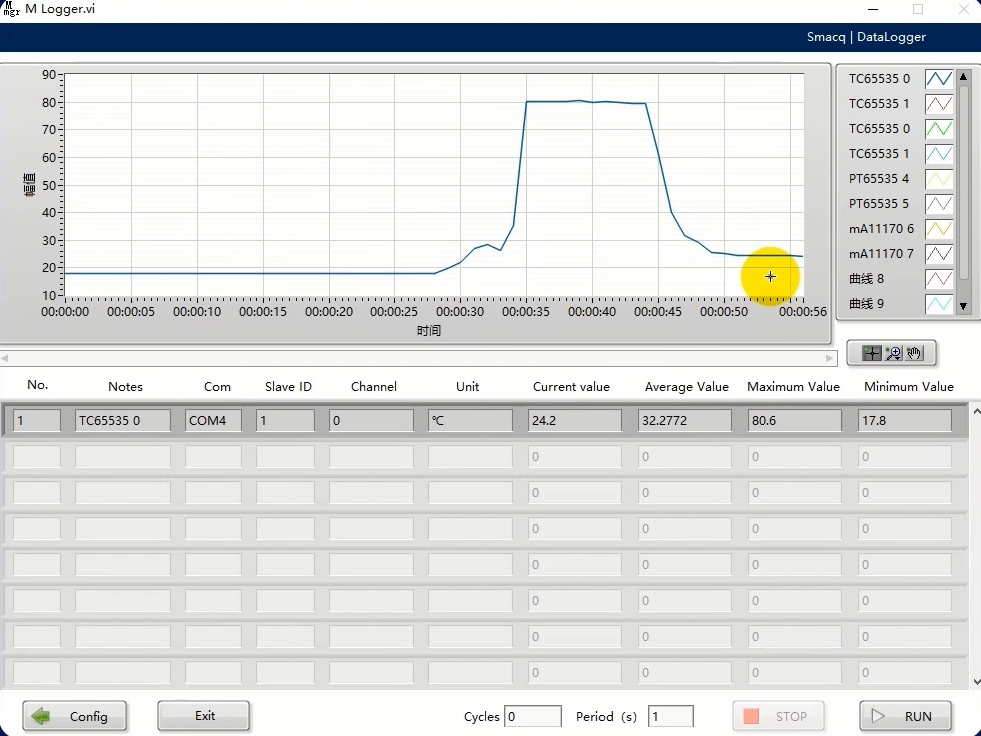Open plot style icon for mA11170 7
The height and width of the screenshot is (736, 981).
tap(938, 254)
